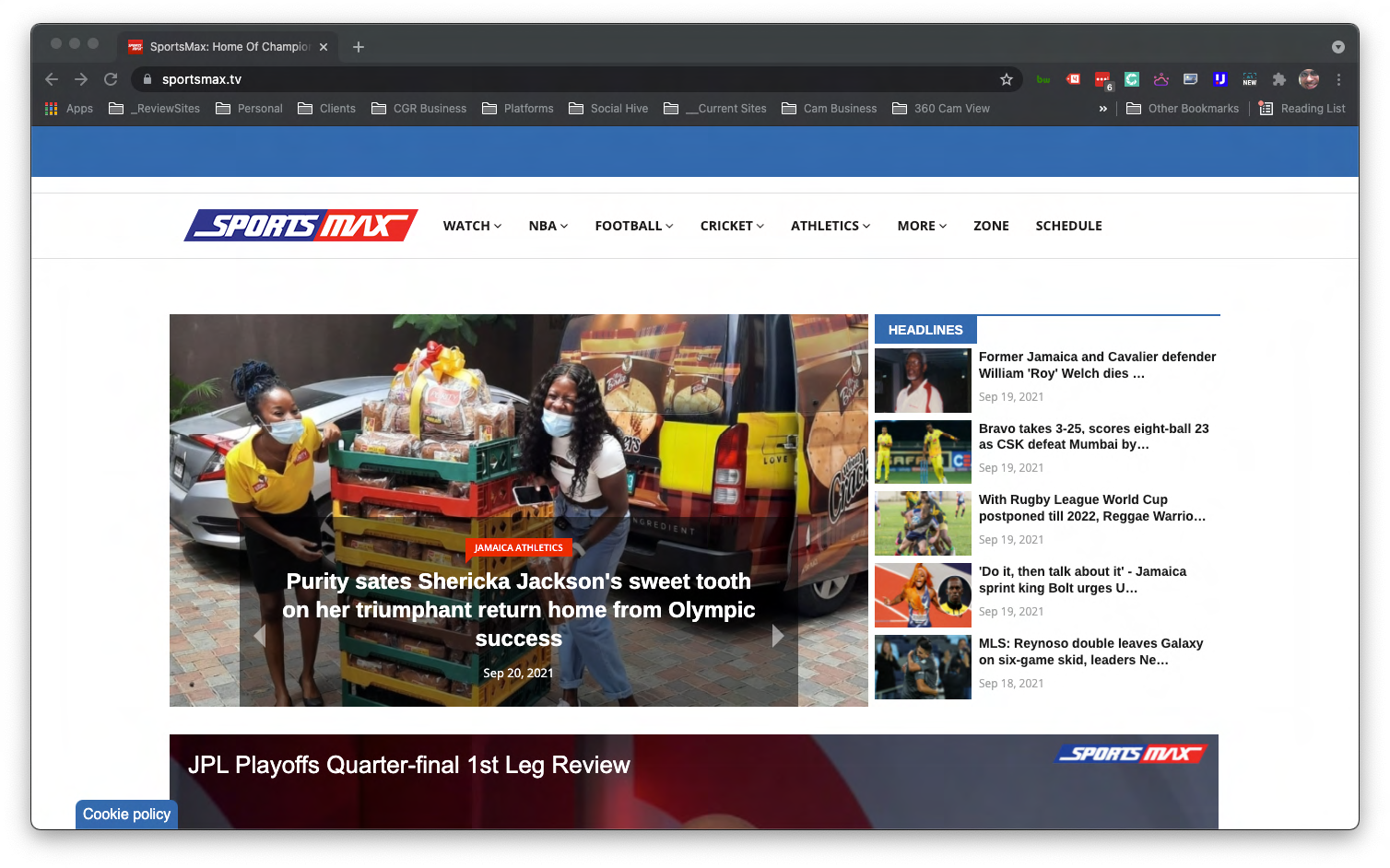Screen dimensions: 1390x868
Task: Open the Chrome extensions puzzle piece
Action: click(x=1279, y=79)
